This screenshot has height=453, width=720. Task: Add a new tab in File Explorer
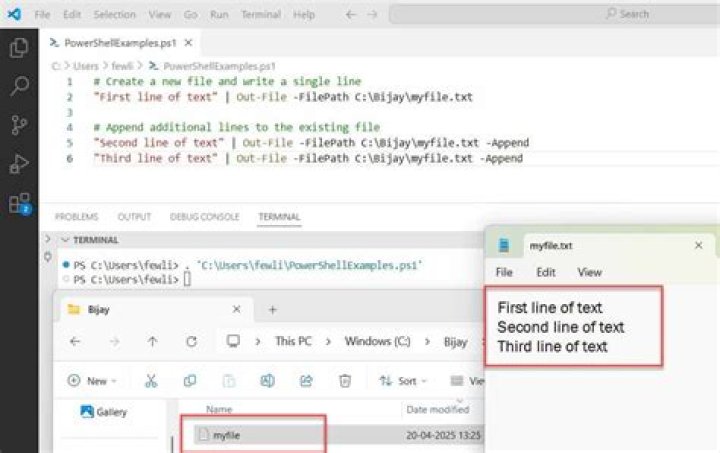(272, 310)
